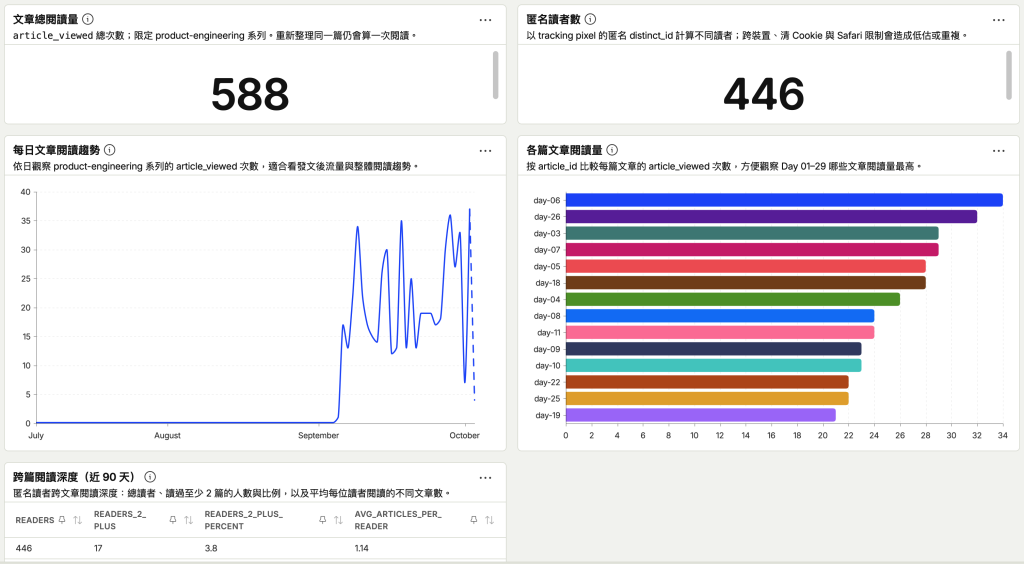Click info icon beside 匿名讀者數 title
Image resolution: width=1024 pixels, height=564 pixels.
590,20
